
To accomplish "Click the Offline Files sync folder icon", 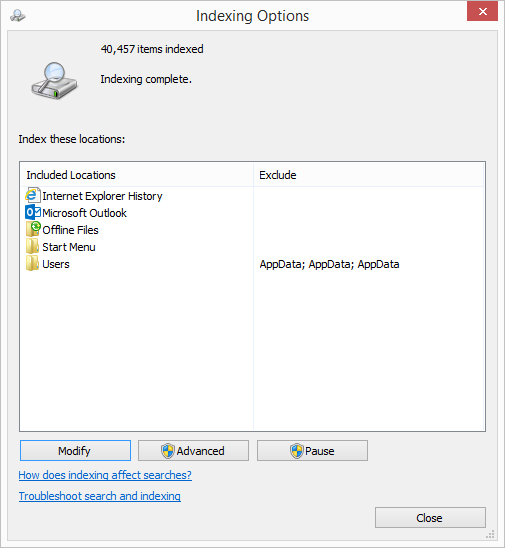I will click(x=33, y=229).
